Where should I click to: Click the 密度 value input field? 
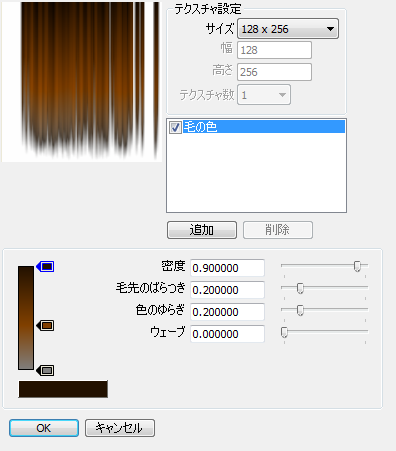coord(227,268)
